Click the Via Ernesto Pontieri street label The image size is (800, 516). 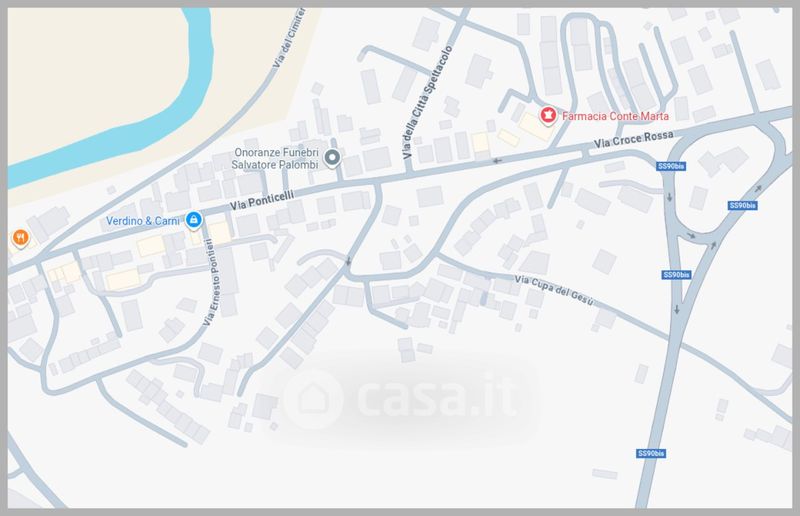click(x=211, y=282)
